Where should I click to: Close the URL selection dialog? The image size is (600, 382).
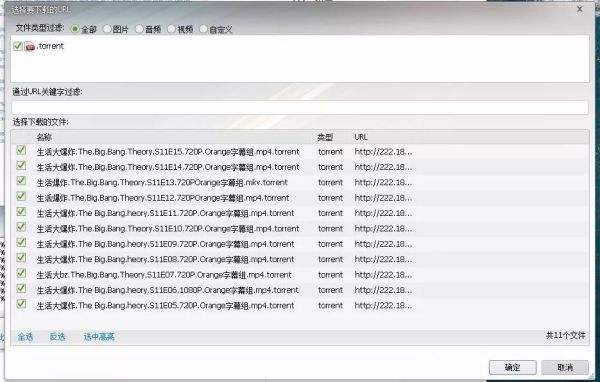pos(580,9)
